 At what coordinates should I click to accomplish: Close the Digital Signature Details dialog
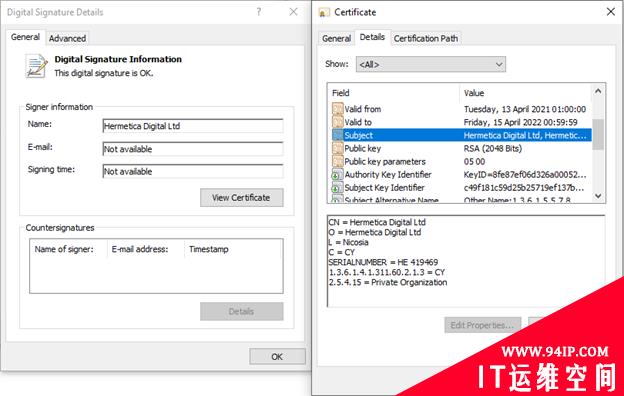[x=293, y=12]
